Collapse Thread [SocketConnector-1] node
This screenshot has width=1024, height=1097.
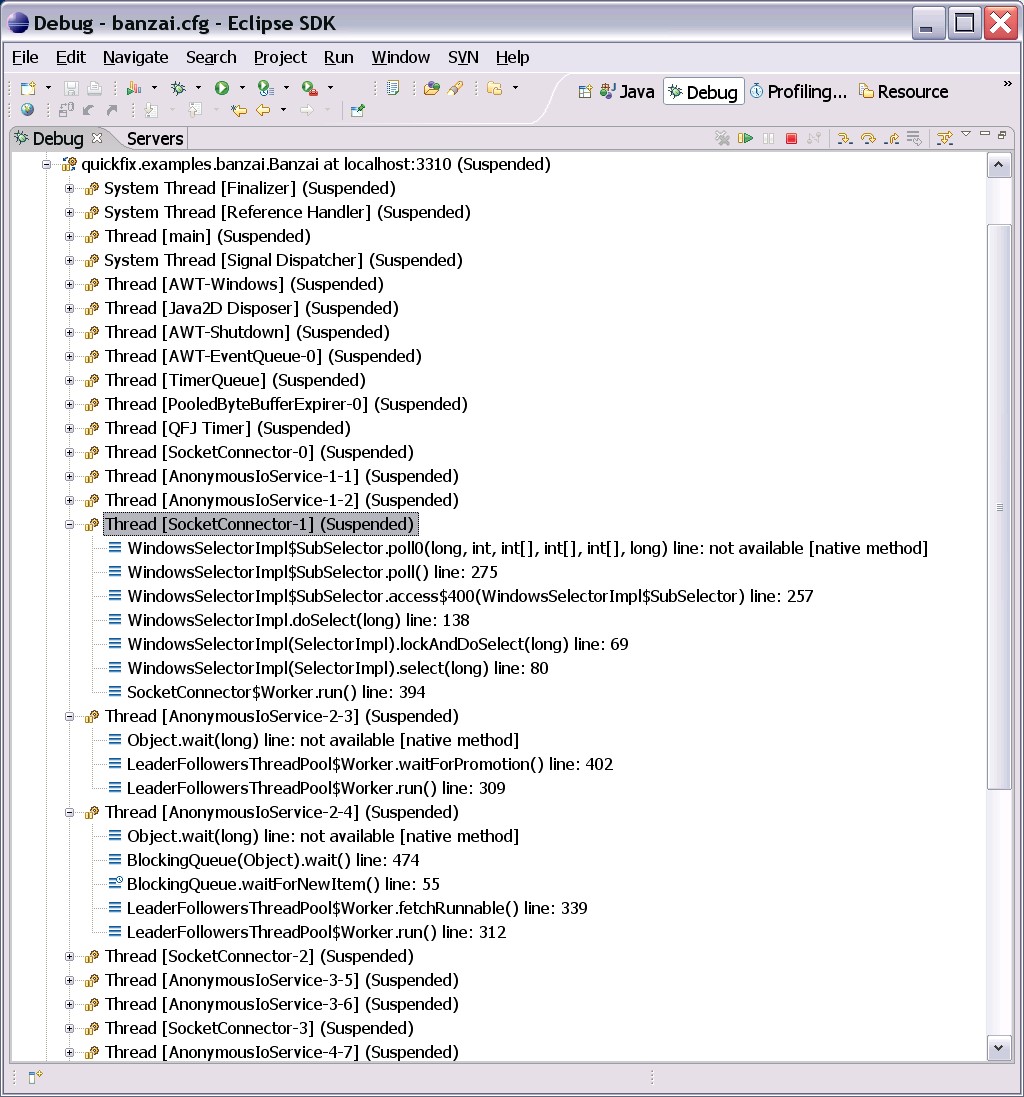tap(69, 525)
